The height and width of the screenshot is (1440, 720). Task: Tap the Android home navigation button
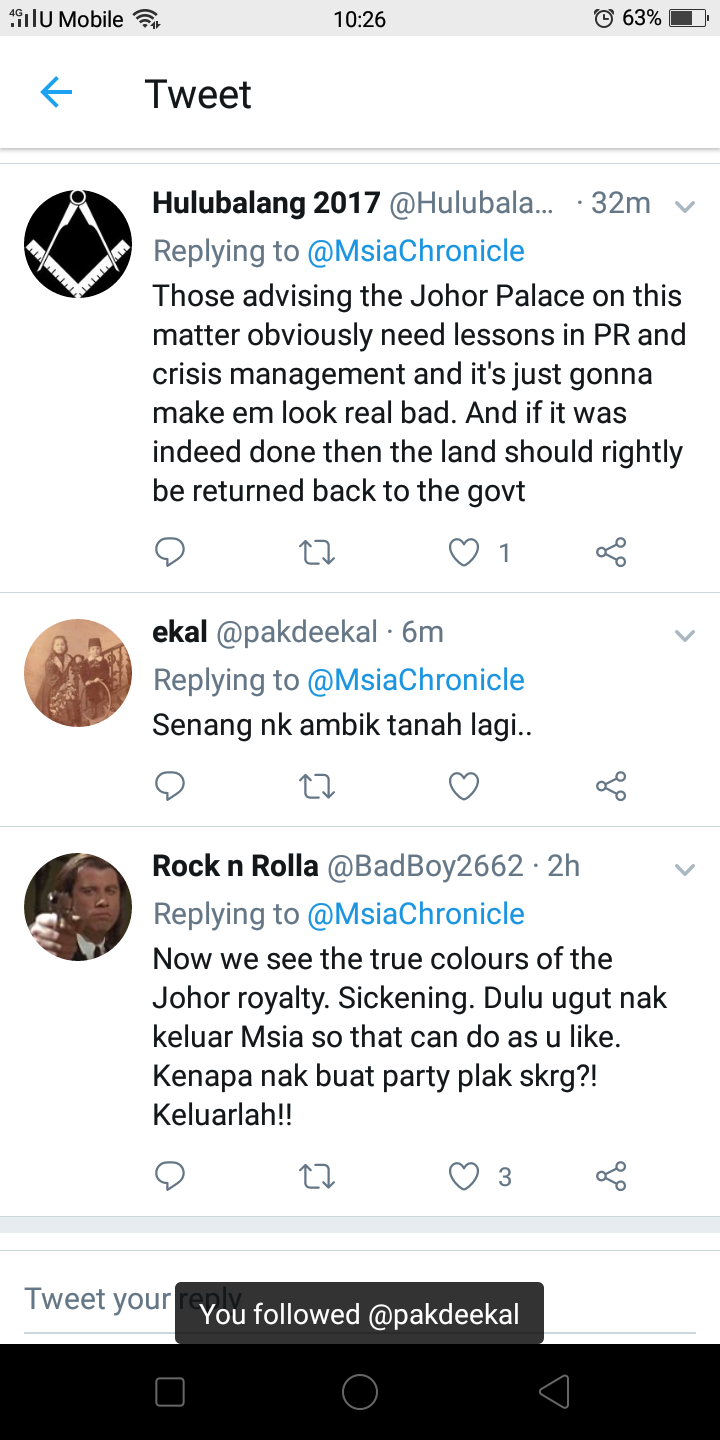click(360, 1391)
